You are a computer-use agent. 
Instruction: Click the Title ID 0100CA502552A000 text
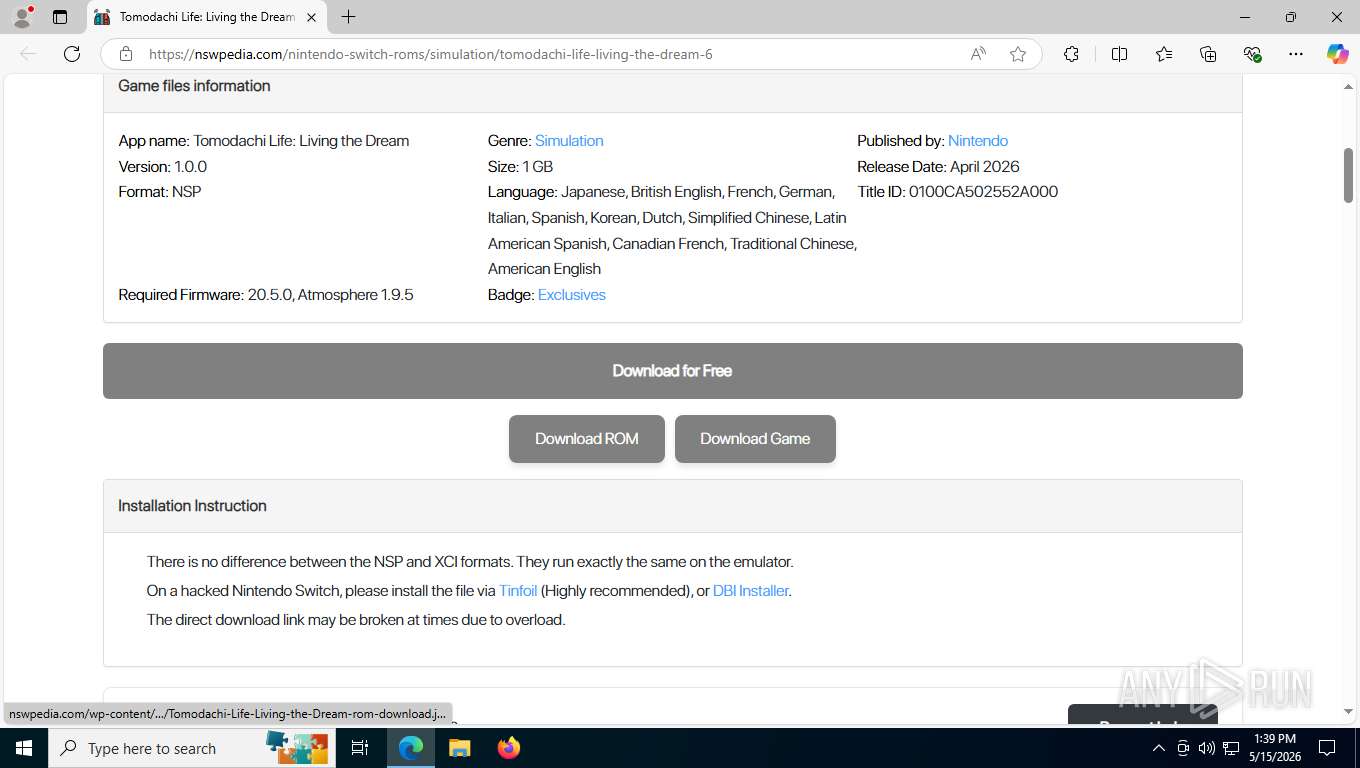point(957,192)
